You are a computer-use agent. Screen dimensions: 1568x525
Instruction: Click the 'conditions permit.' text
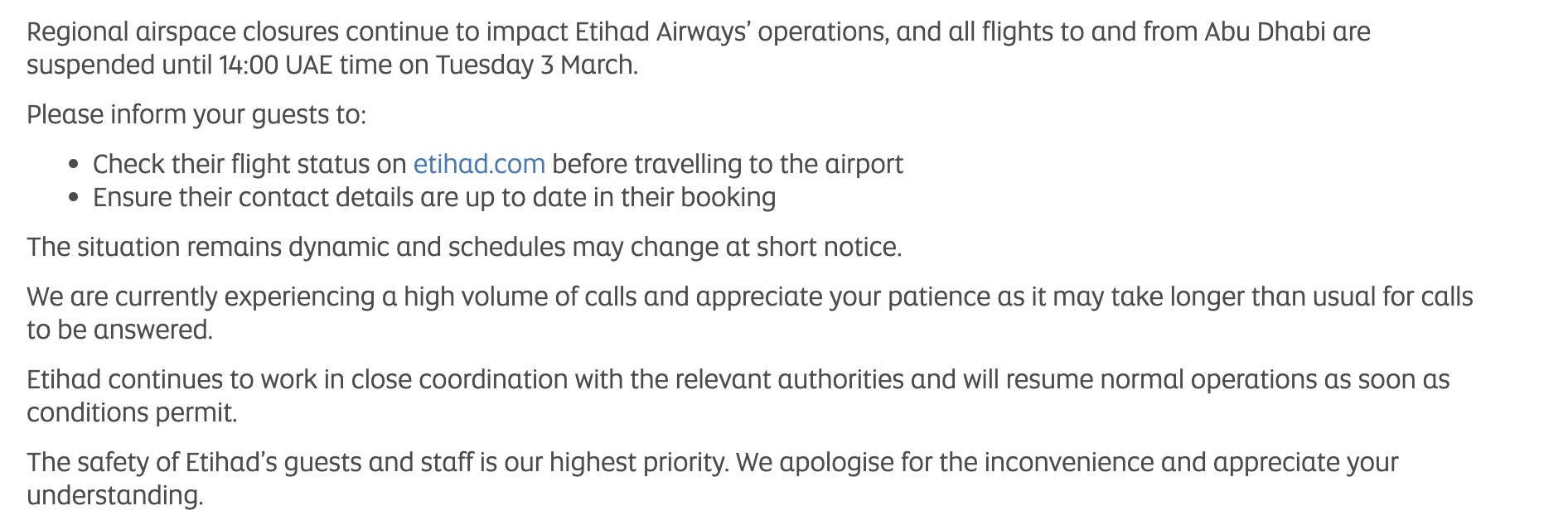pyautogui.click(x=132, y=412)
